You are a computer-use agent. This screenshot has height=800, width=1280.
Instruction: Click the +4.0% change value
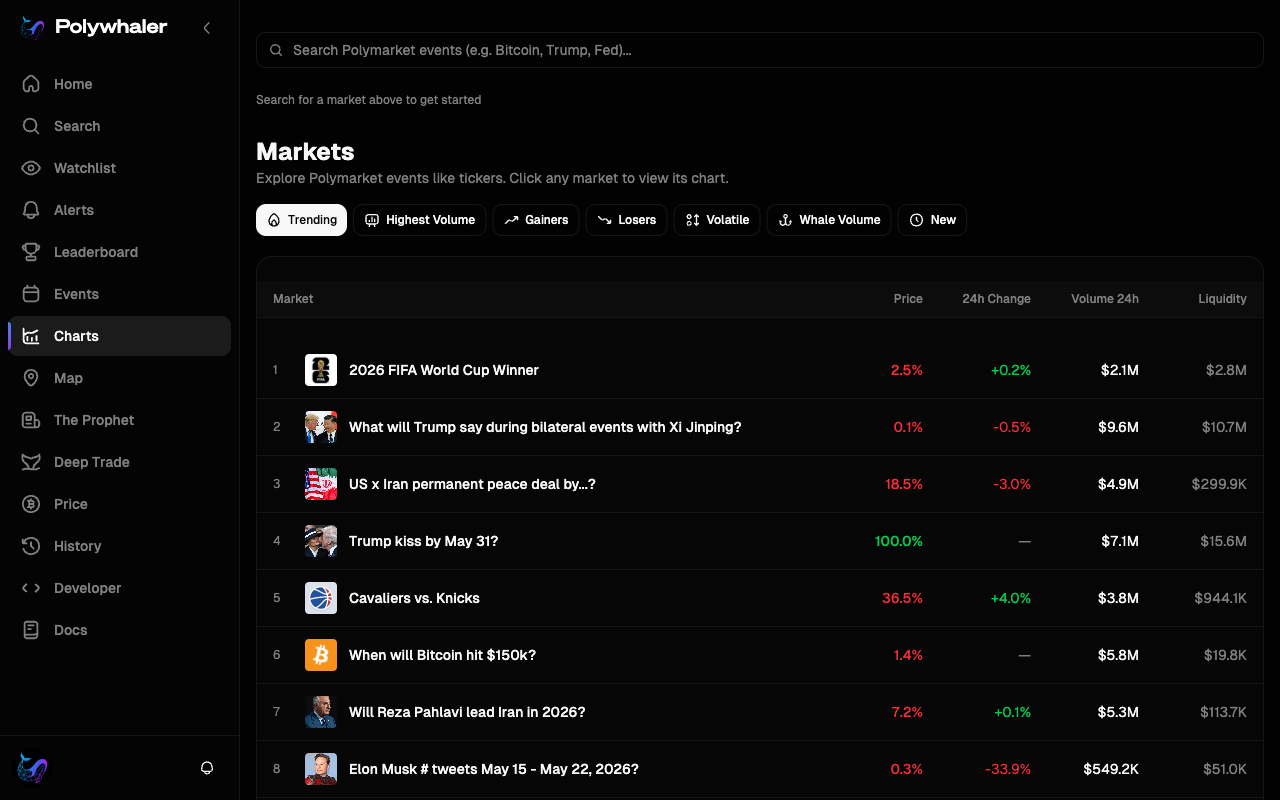click(1011, 598)
